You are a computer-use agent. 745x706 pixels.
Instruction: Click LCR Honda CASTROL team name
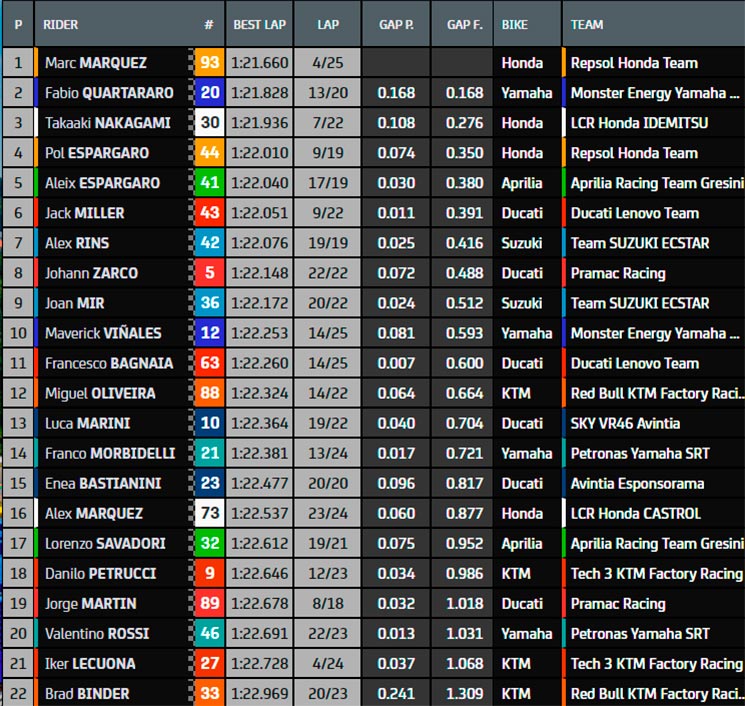[x=635, y=513]
